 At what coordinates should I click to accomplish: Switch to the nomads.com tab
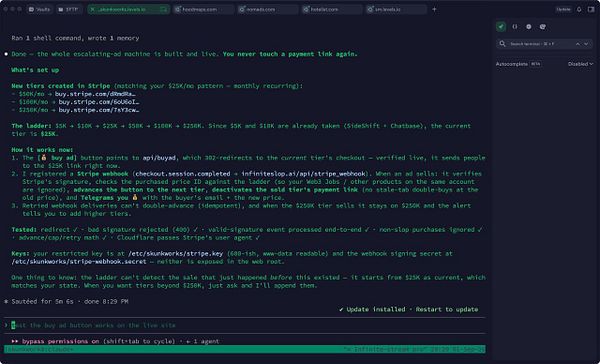pyautogui.click(x=267, y=9)
